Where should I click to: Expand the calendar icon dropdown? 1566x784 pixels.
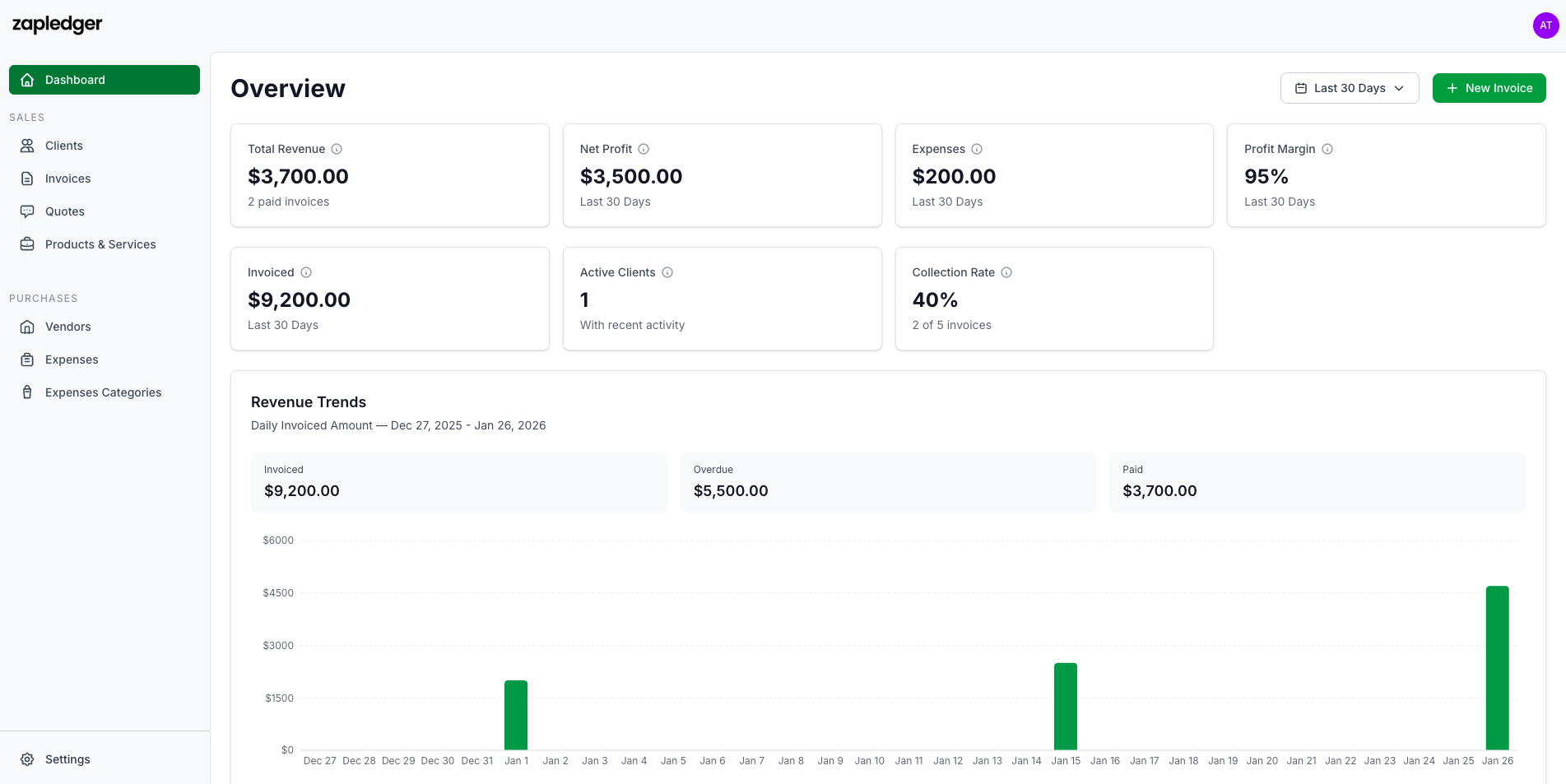(x=1301, y=87)
